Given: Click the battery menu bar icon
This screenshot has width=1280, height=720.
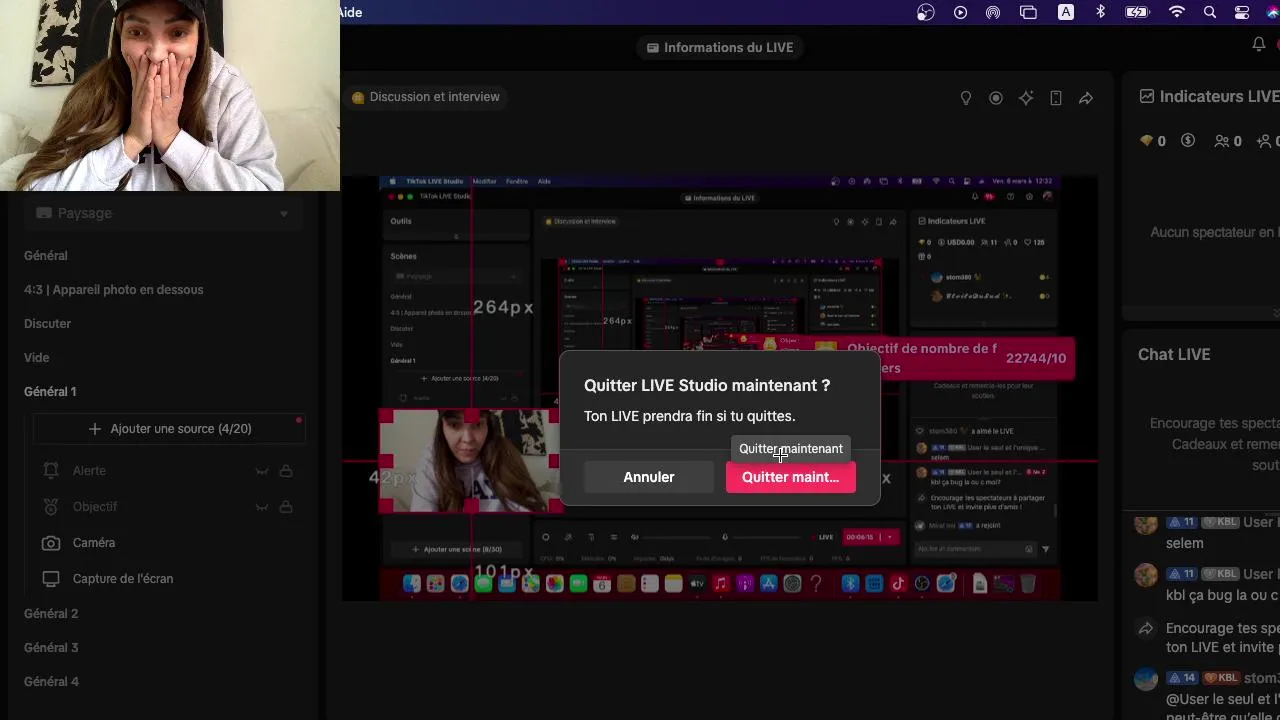Looking at the screenshot, I should pos(1137,12).
